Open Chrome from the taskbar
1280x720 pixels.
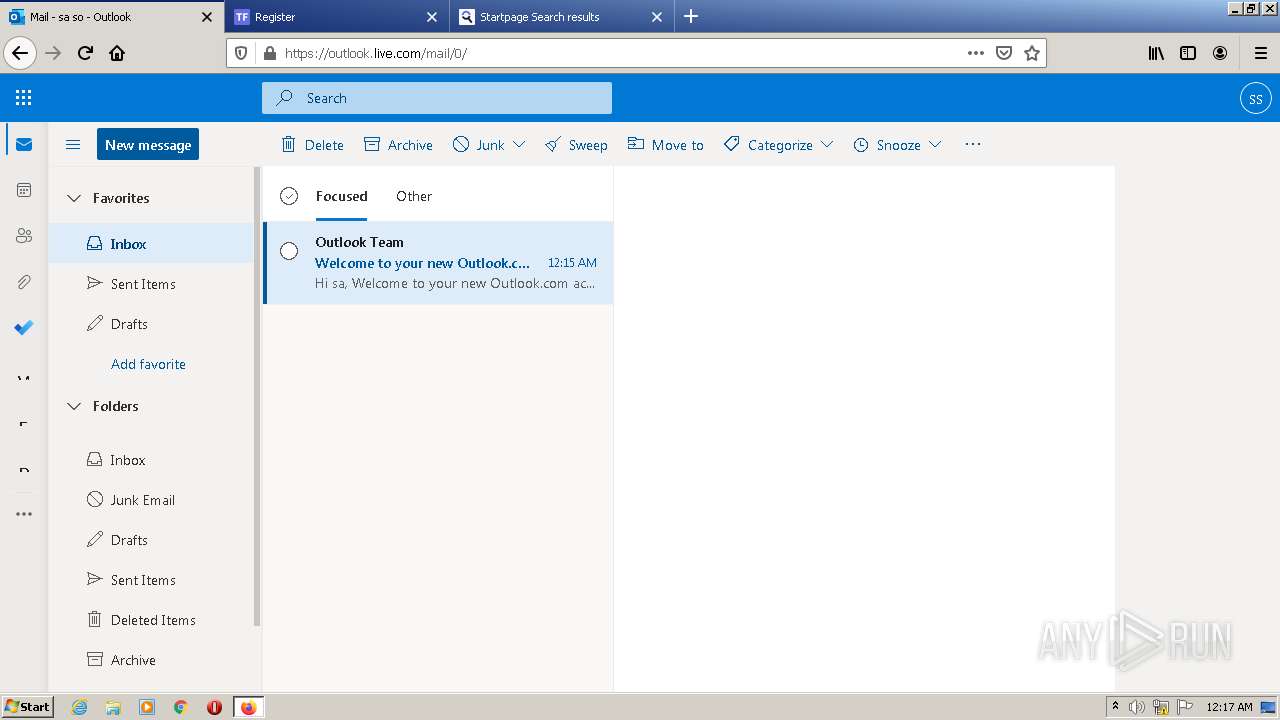tap(180, 707)
